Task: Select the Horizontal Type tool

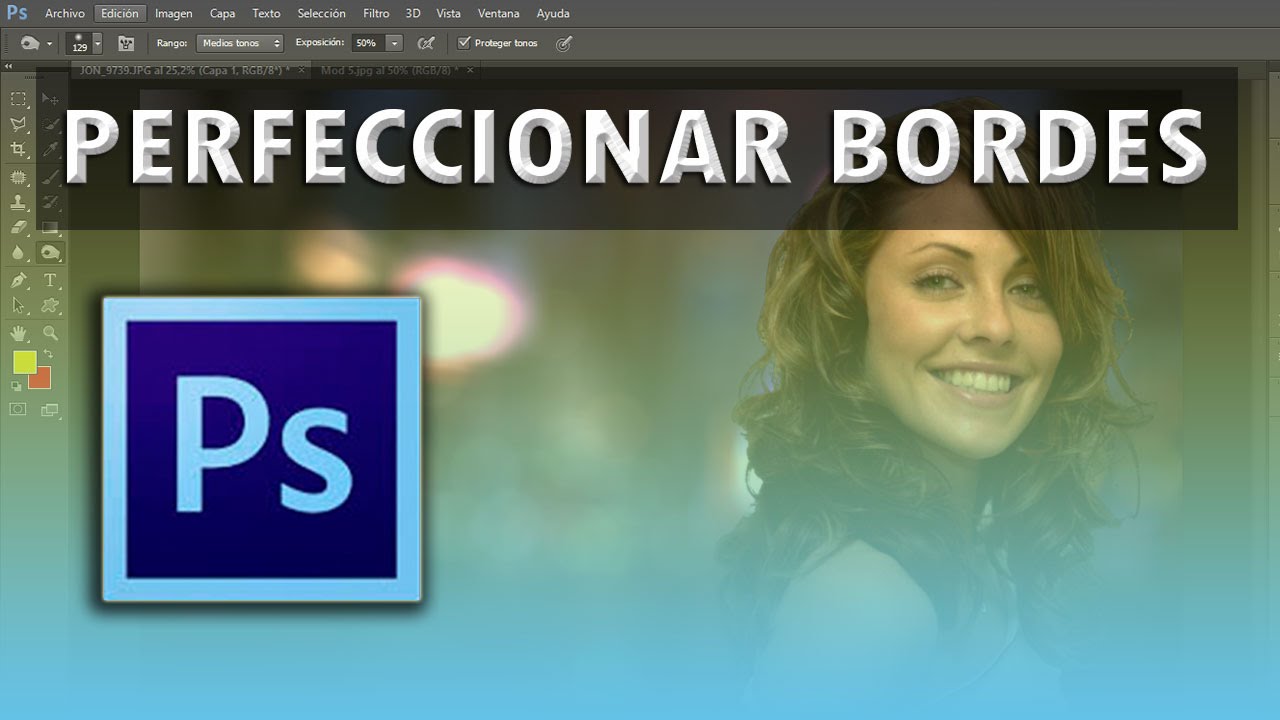Action: [50, 281]
